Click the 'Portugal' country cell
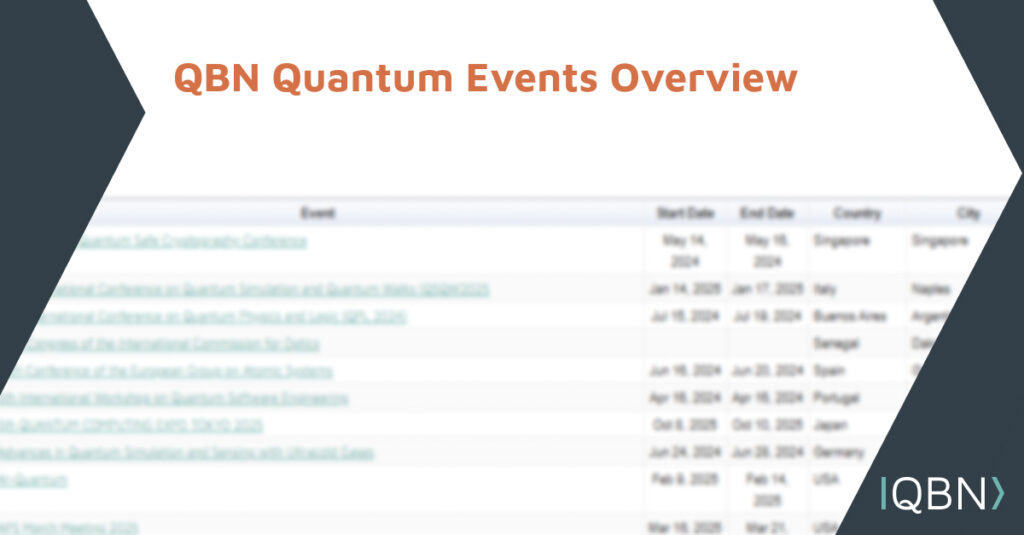Screen dimensions: 1024x535 (837, 398)
